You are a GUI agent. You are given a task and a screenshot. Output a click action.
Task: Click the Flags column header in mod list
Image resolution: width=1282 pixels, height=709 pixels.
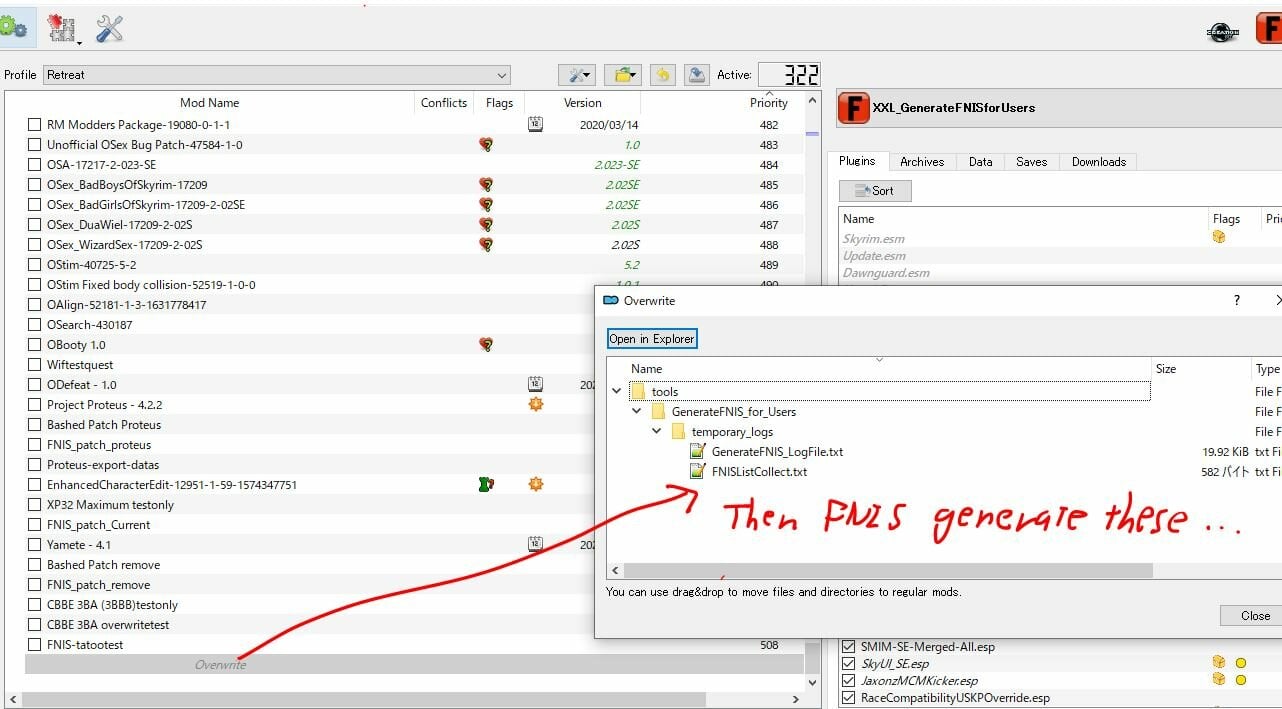(499, 103)
